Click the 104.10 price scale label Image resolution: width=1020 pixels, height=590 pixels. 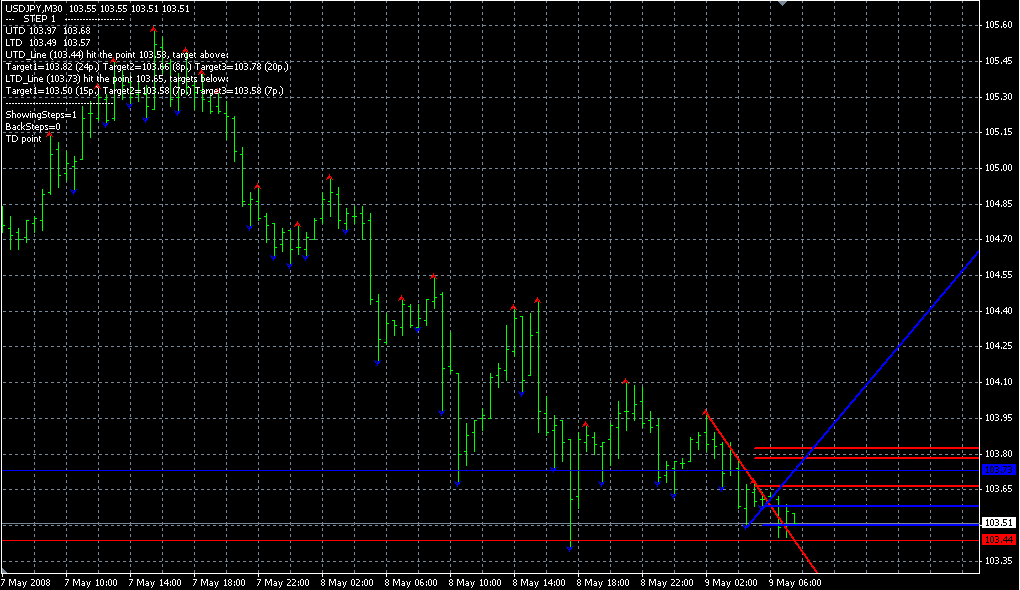click(x=999, y=381)
